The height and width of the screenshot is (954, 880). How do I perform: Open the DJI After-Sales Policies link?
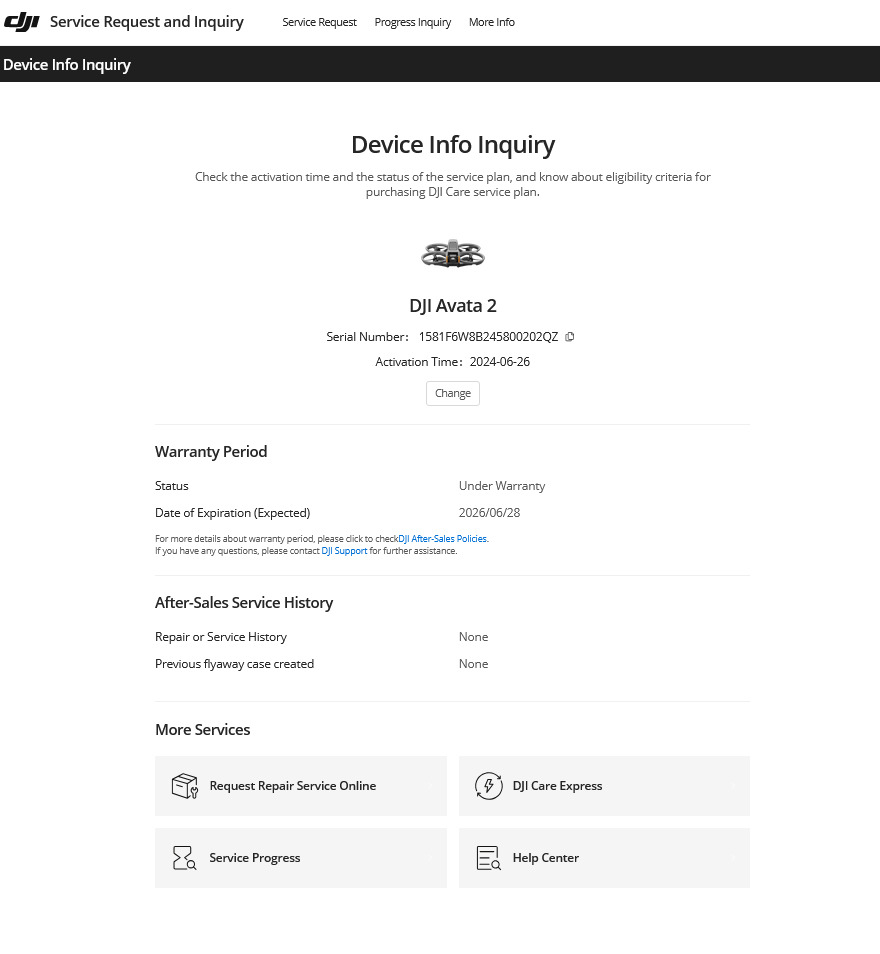pos(442,538)
